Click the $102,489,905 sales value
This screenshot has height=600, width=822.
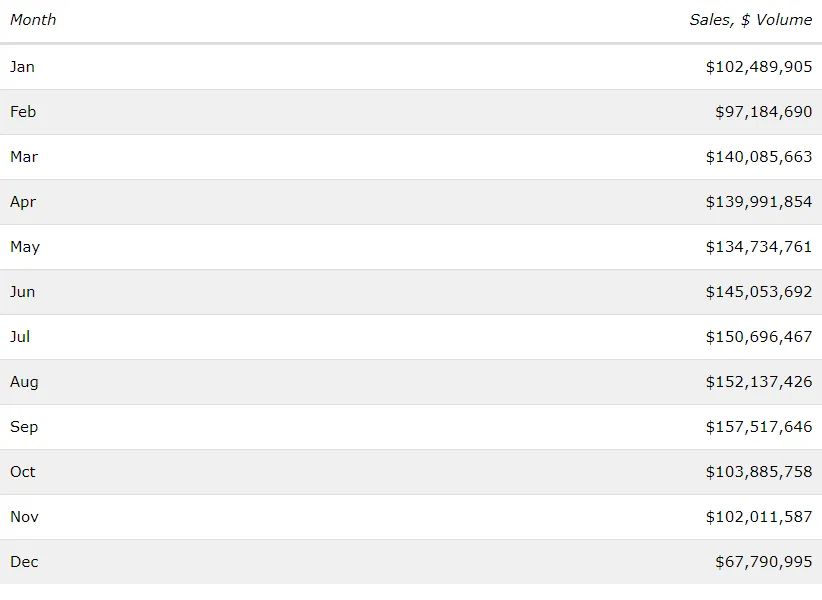coord(758,67)
